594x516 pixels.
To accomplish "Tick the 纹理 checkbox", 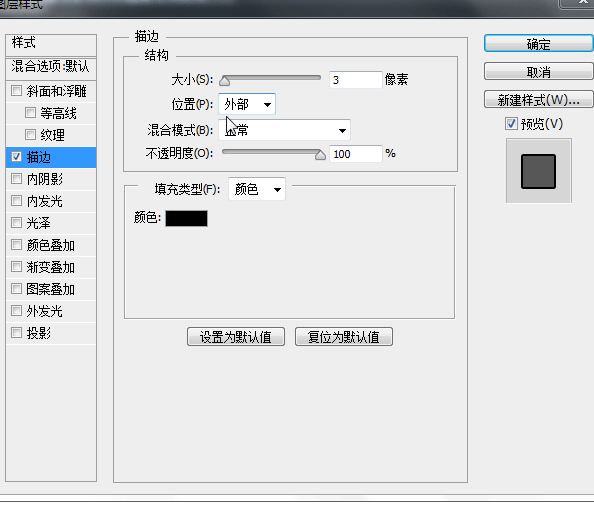I will [x=30, y=134].
